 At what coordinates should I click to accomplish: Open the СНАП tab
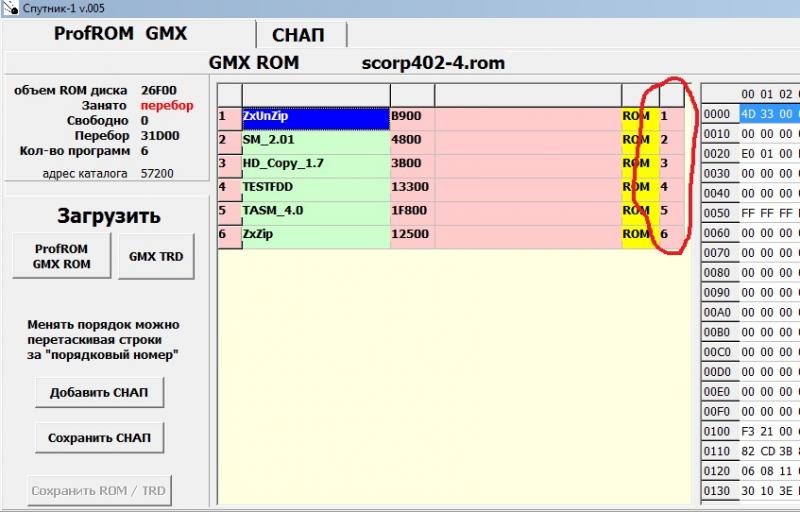pos(298,35)
